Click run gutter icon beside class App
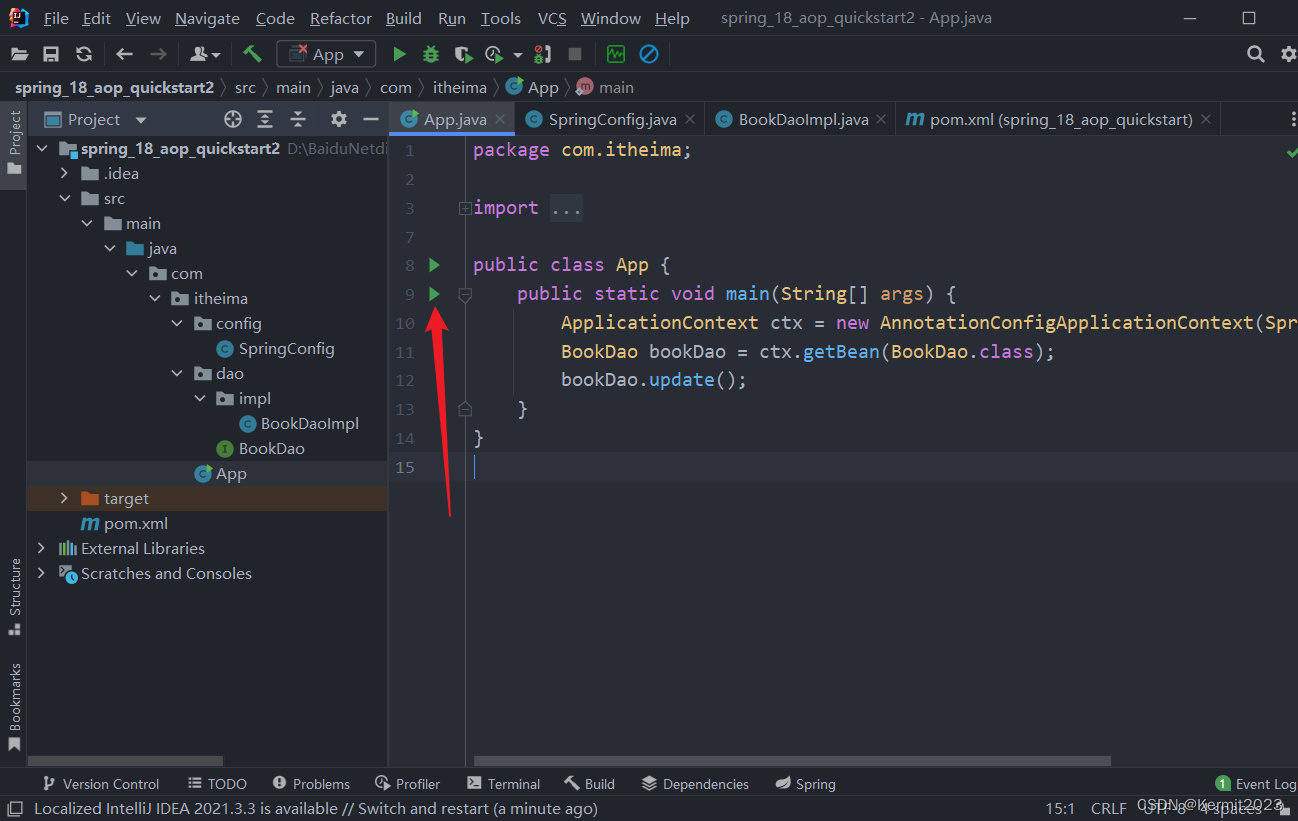This screenshot has height=821, width=1298. (x=434, y=265)
